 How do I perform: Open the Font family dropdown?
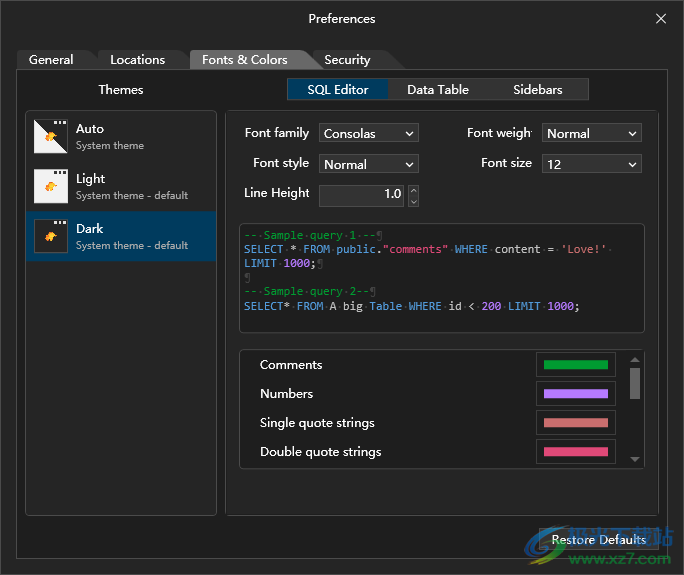[369, 133]
